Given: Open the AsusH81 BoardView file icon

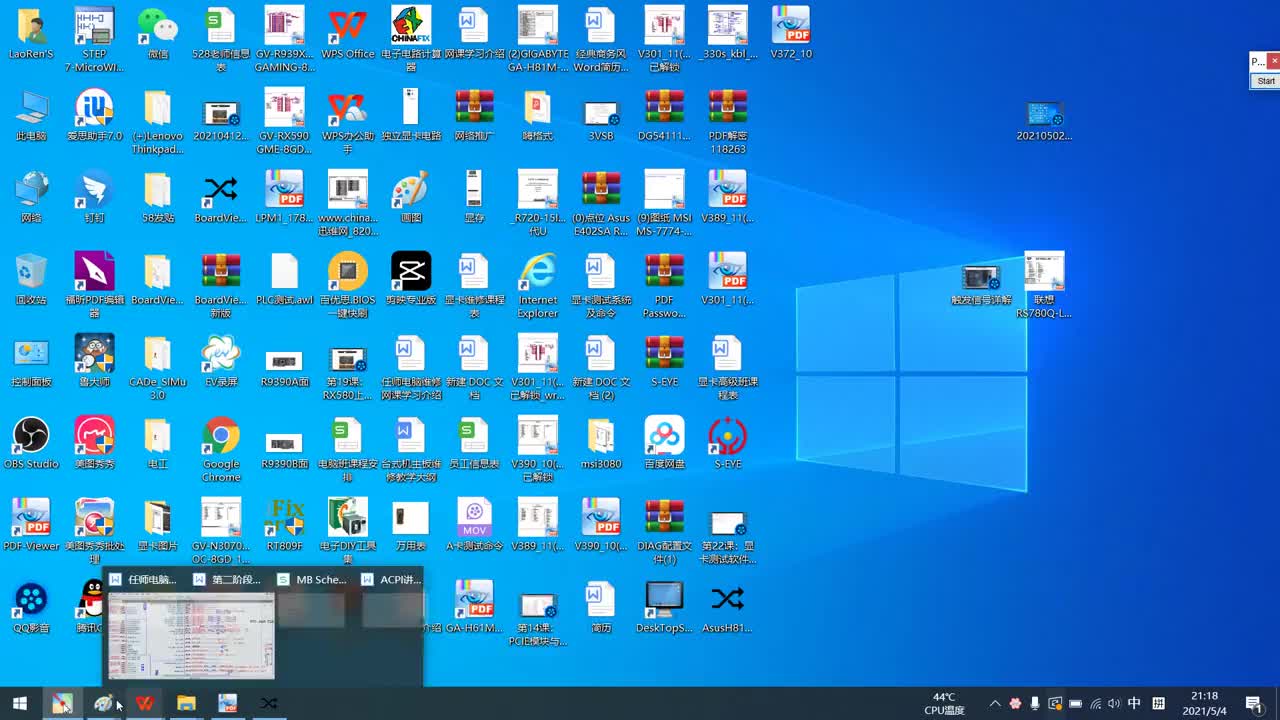Looking at the screenshot, I should pos(727,608).
